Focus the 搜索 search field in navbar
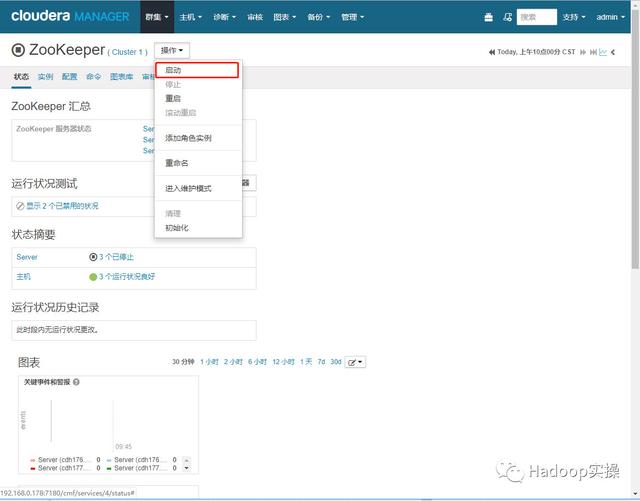 click(x=537, y=17)
